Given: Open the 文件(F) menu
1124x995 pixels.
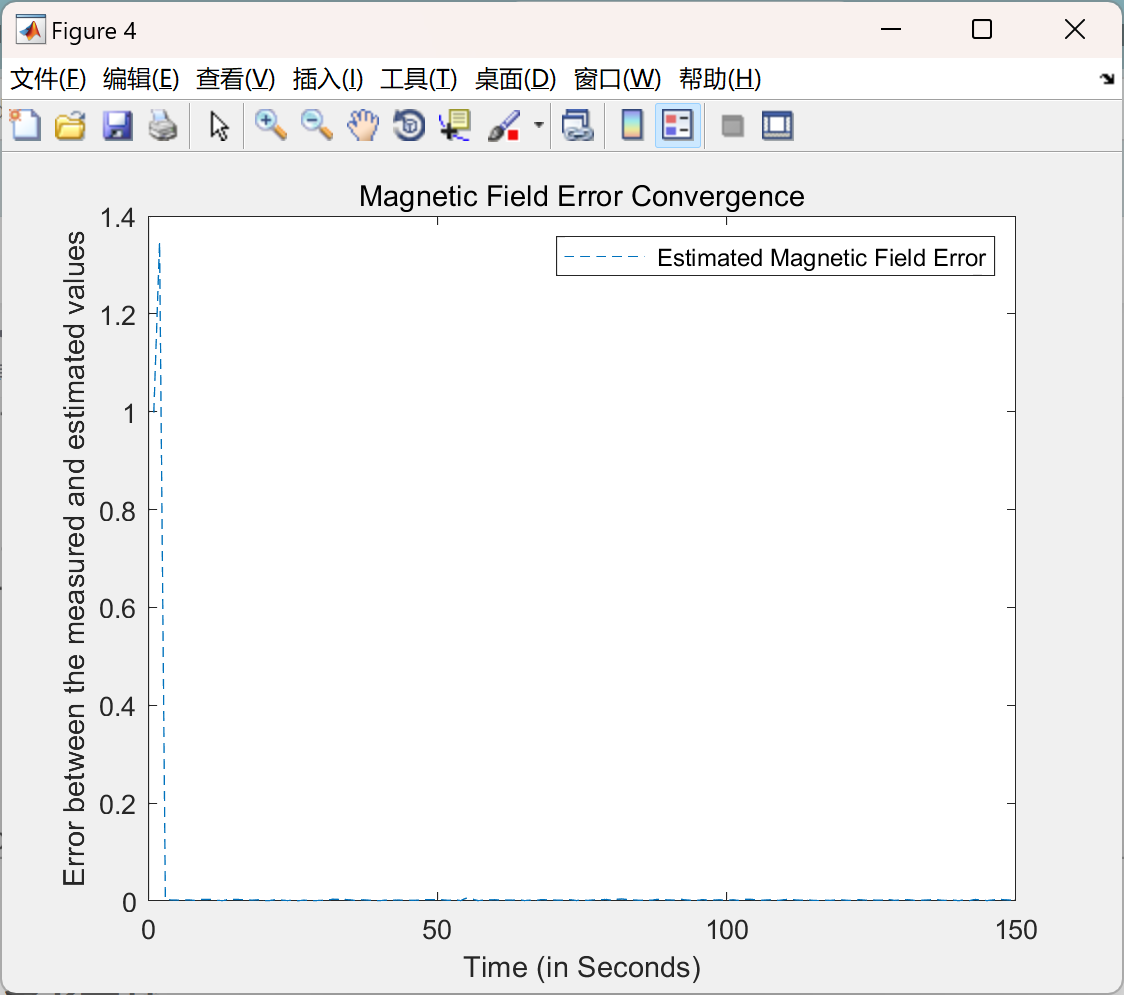Looking at the screenshot, I should click(48, 79).
